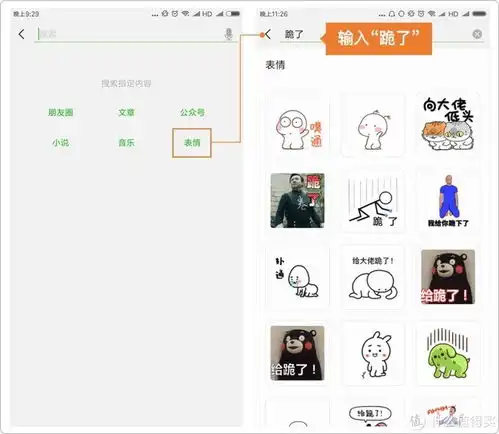The image size is (499, 434).
Task: Clear the 跪了 search text
Action: (x=477, y=34)
